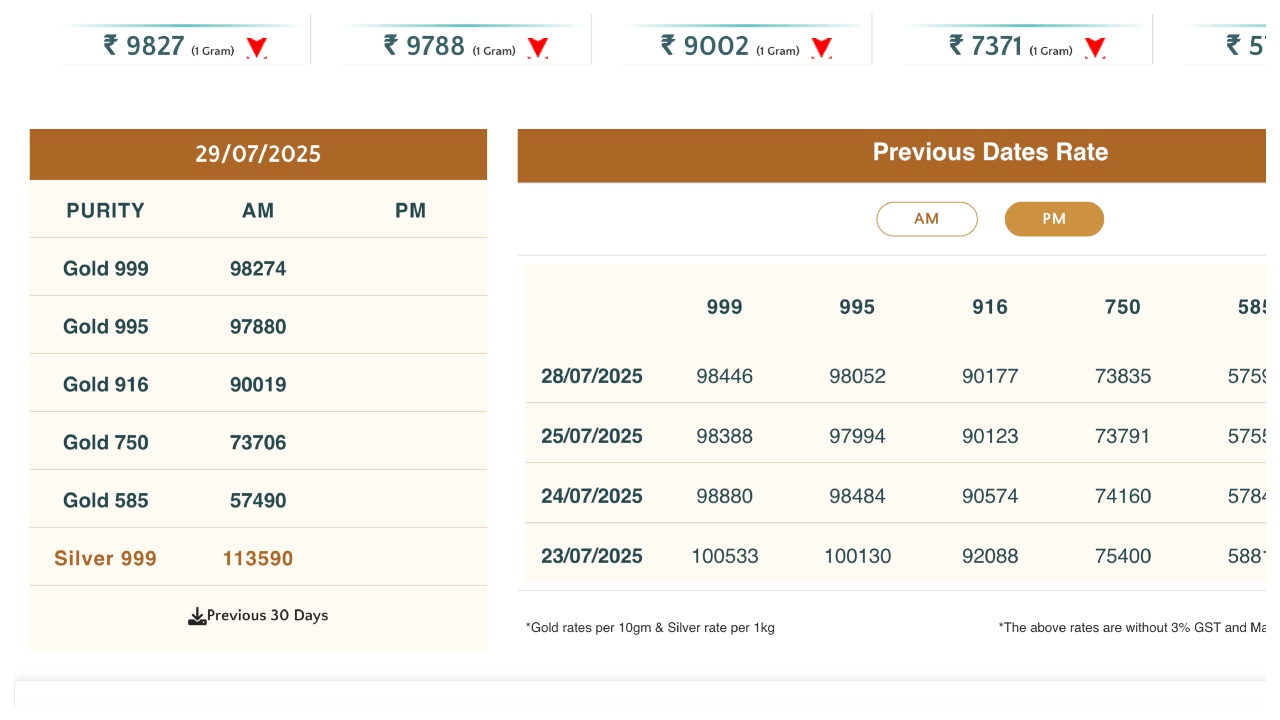The width and height of the screenshot is (1280, 720).
Task: Switch previous dates rates to AM
Action: tap(926, 219)
